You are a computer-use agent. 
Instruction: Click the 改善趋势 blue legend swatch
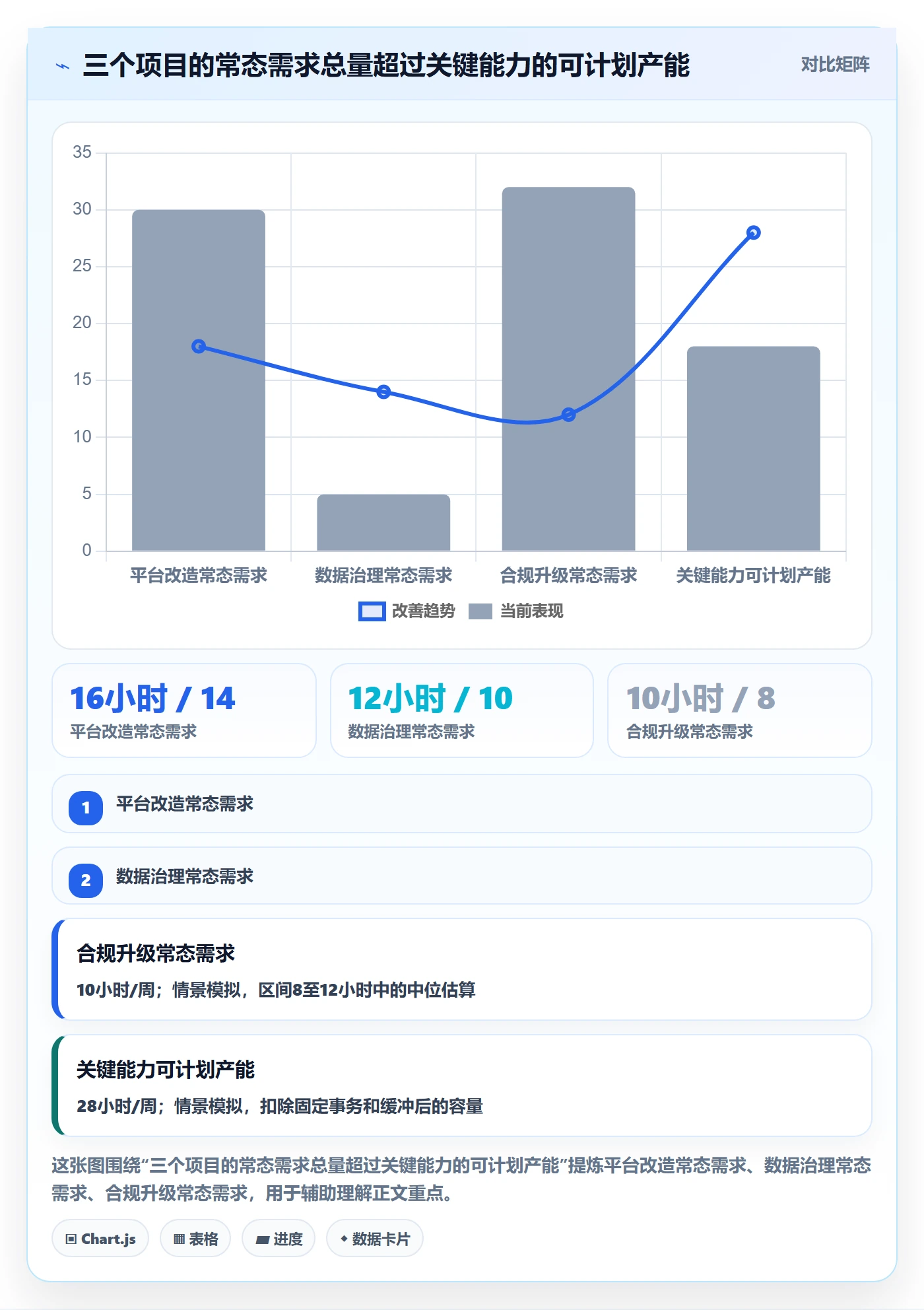click(372, 611)
